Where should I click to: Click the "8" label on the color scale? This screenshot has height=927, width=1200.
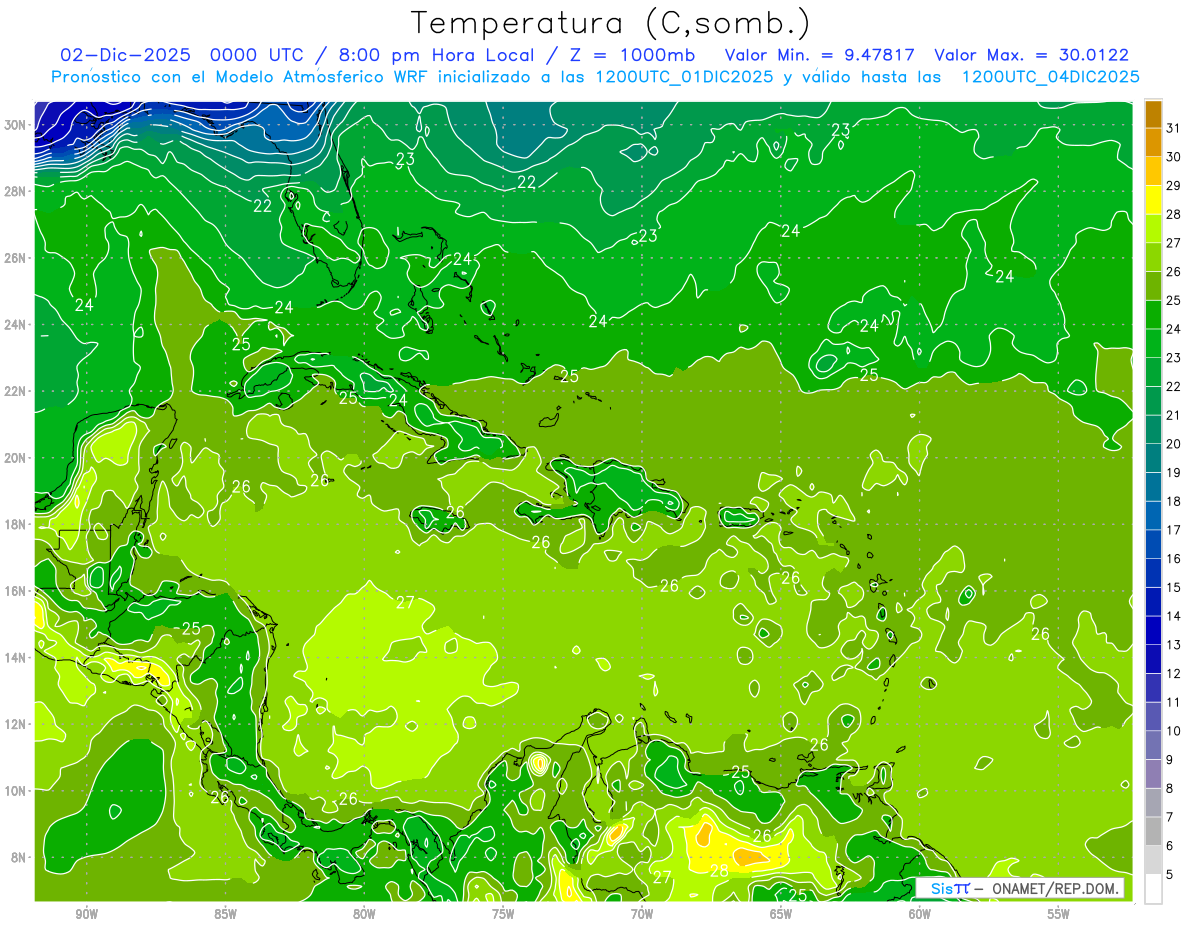1169,788
